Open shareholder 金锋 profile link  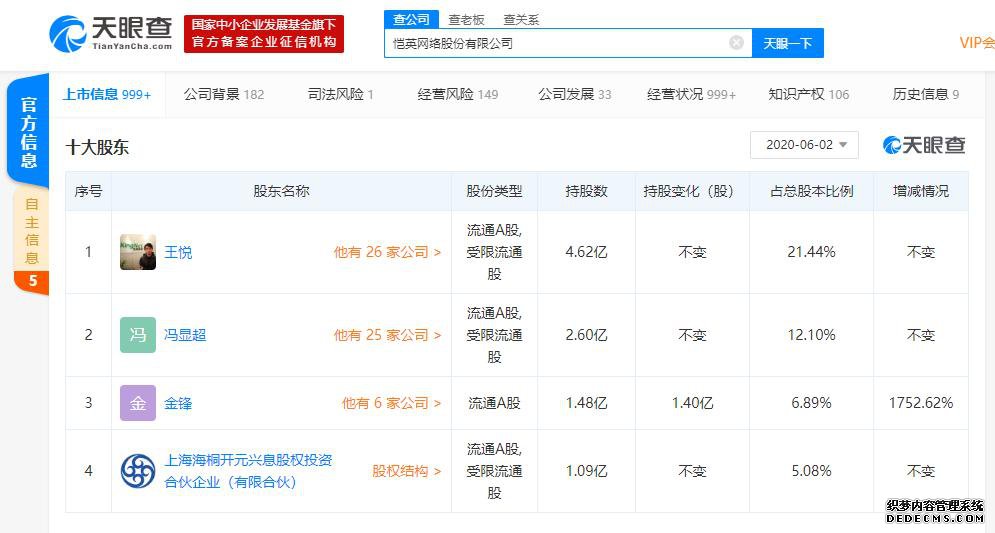tap(178, 403)
